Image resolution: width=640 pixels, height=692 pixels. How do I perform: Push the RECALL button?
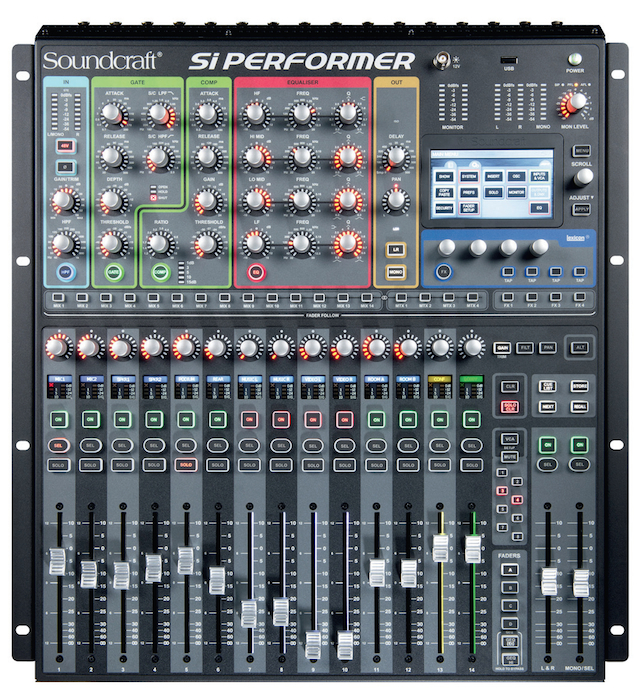(580, 406)
